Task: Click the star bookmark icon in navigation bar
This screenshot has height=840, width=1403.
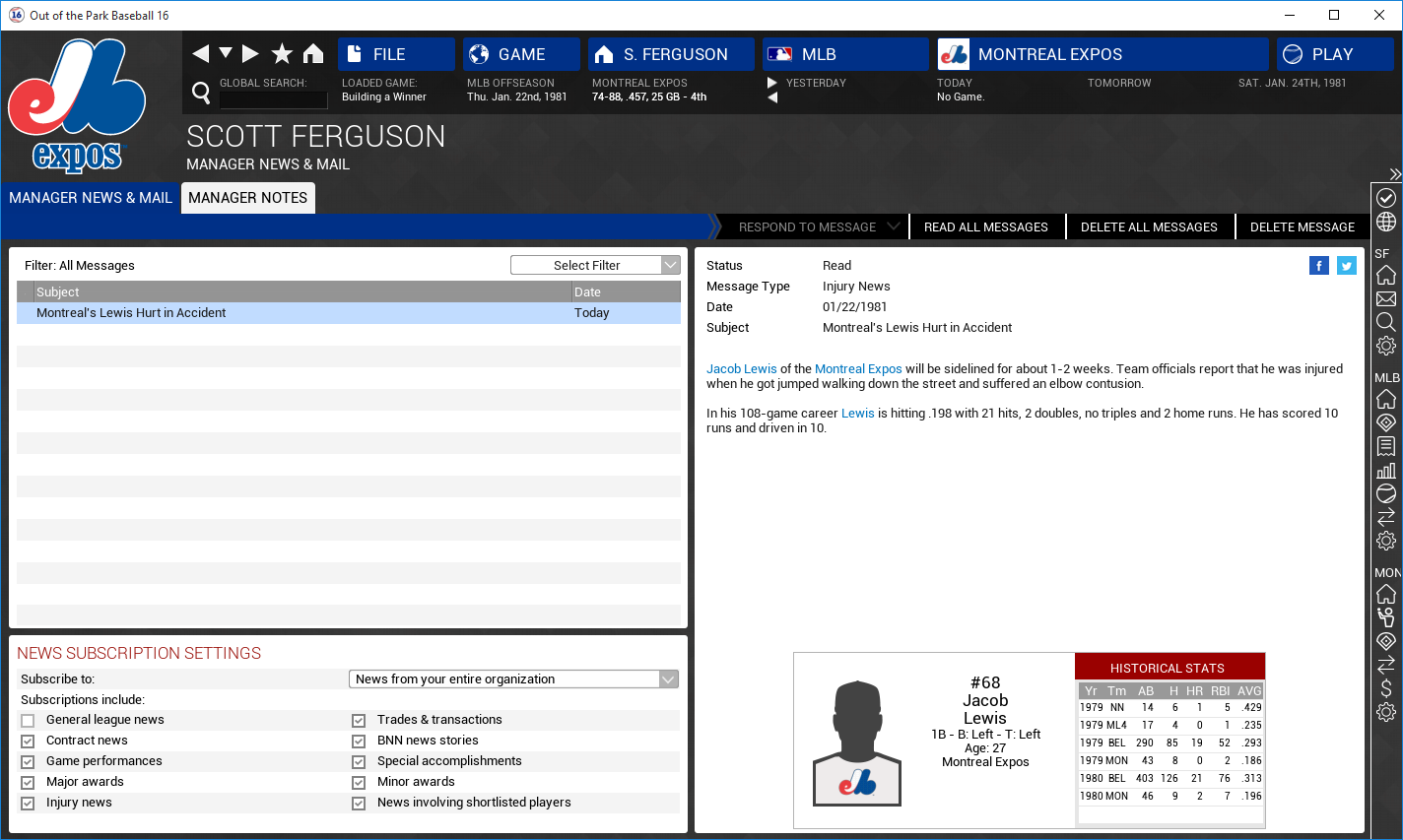Action: 282,54
